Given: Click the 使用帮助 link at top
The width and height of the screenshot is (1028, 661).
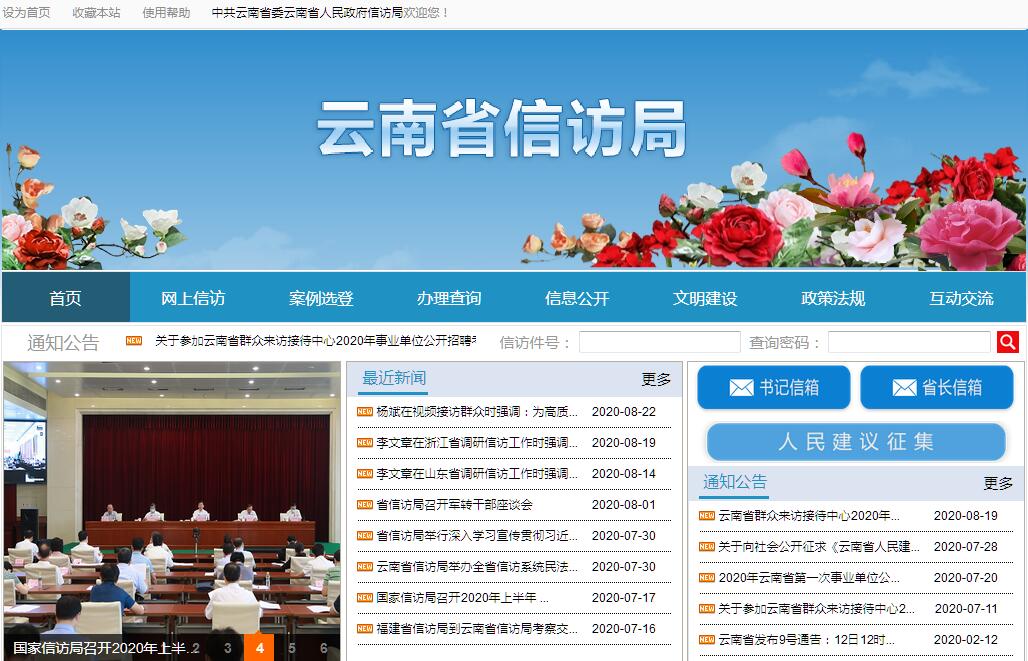Looking at the screenshot, I should coord(166,13).
